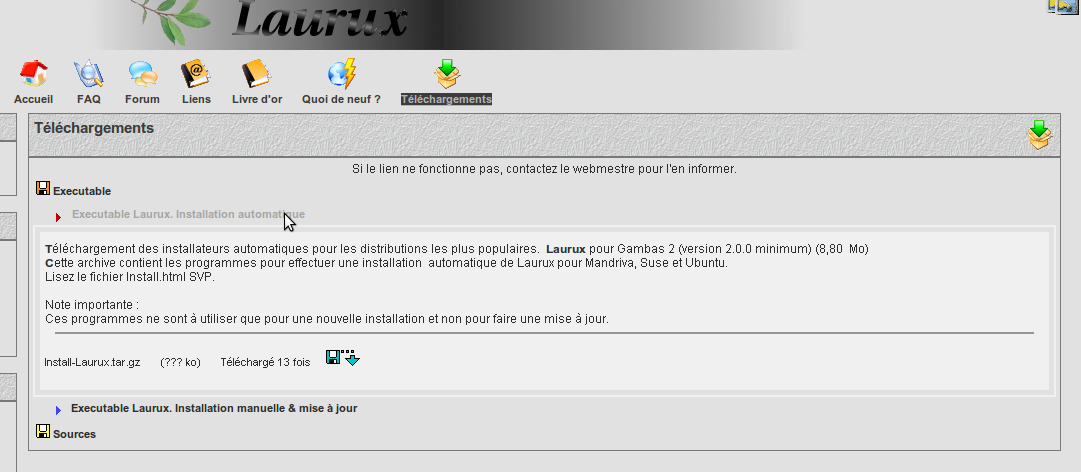The image size is (1081, 472).
Task: Expand the Sources category heading
Action: tap(74, 434)
